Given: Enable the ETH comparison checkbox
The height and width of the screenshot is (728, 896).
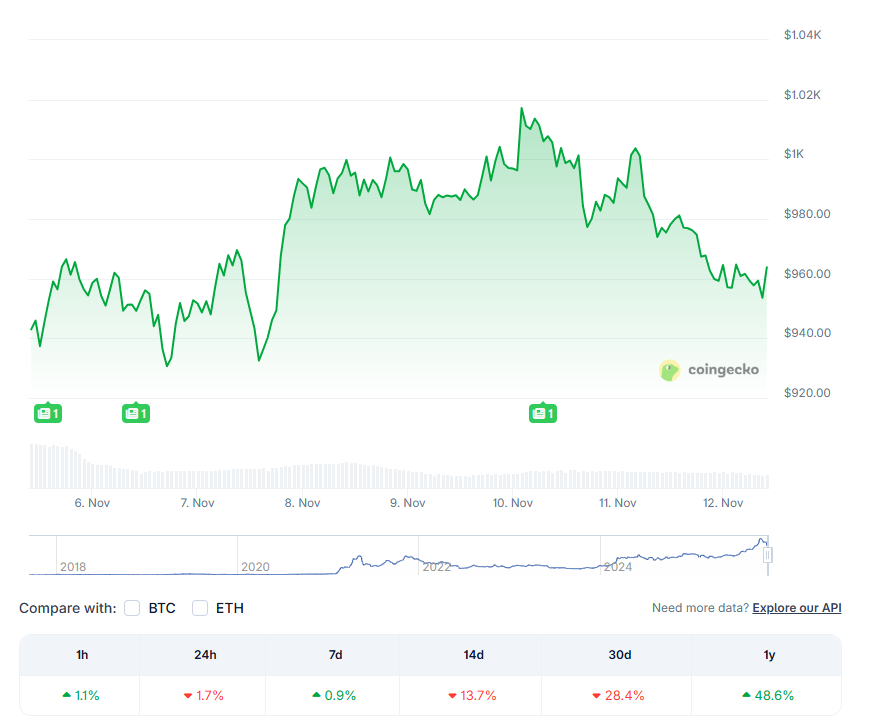Looking at the screenshot, I should 198,608.
